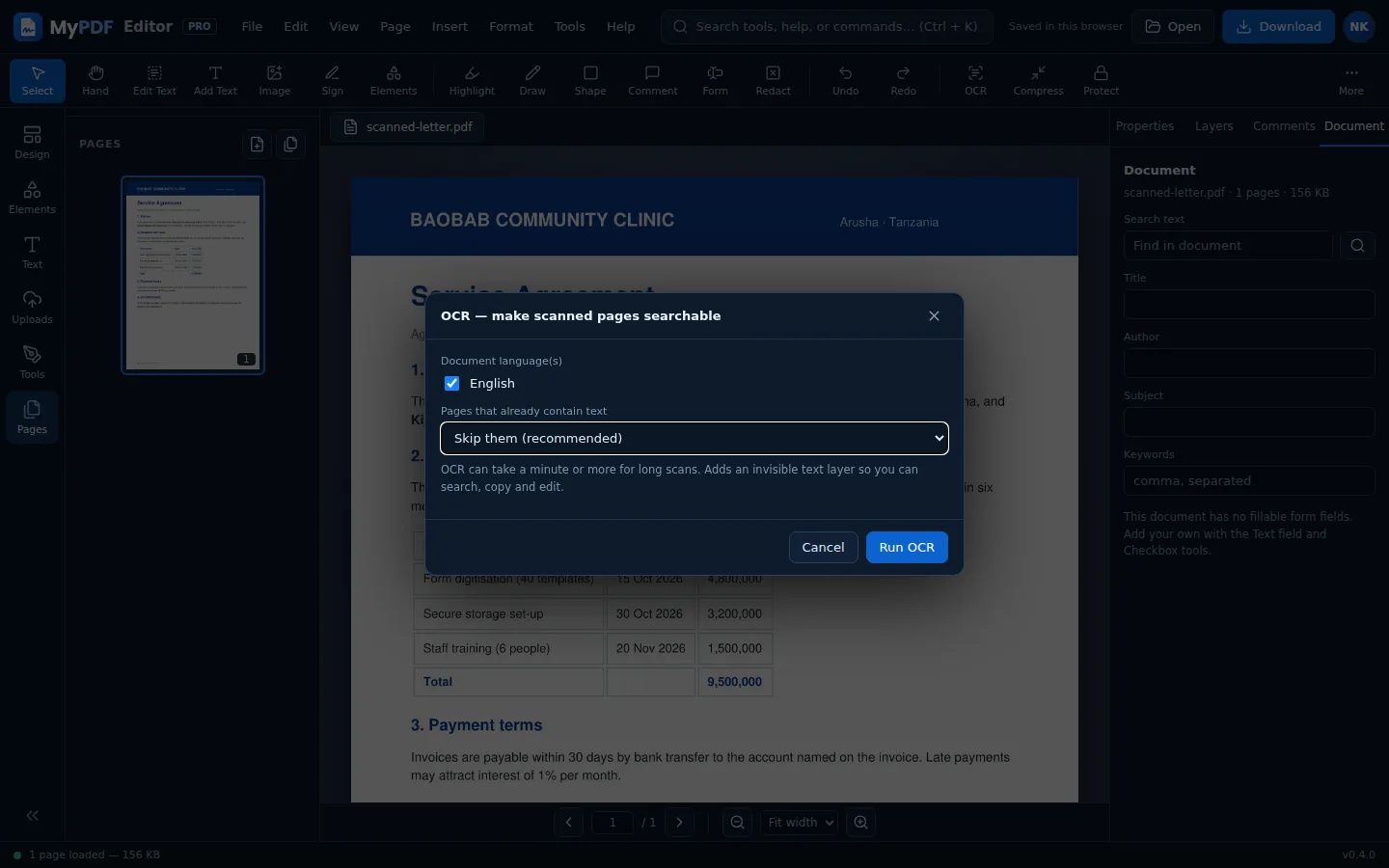Image resolution: width=1389 pixels, height=868 pixels.
Task: Click the Download button
Action: coord(1278,27)
